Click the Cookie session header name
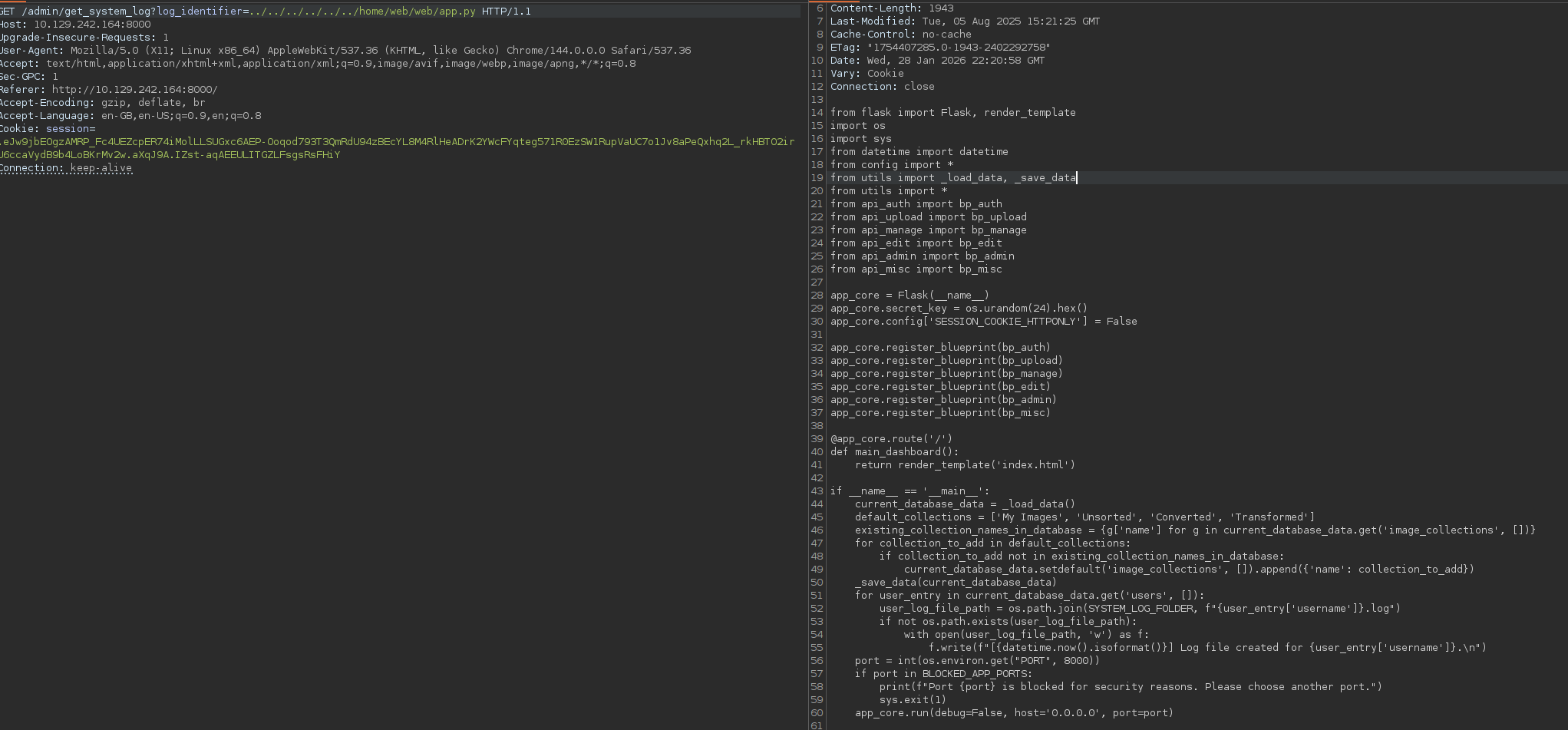 click(48, 129)
